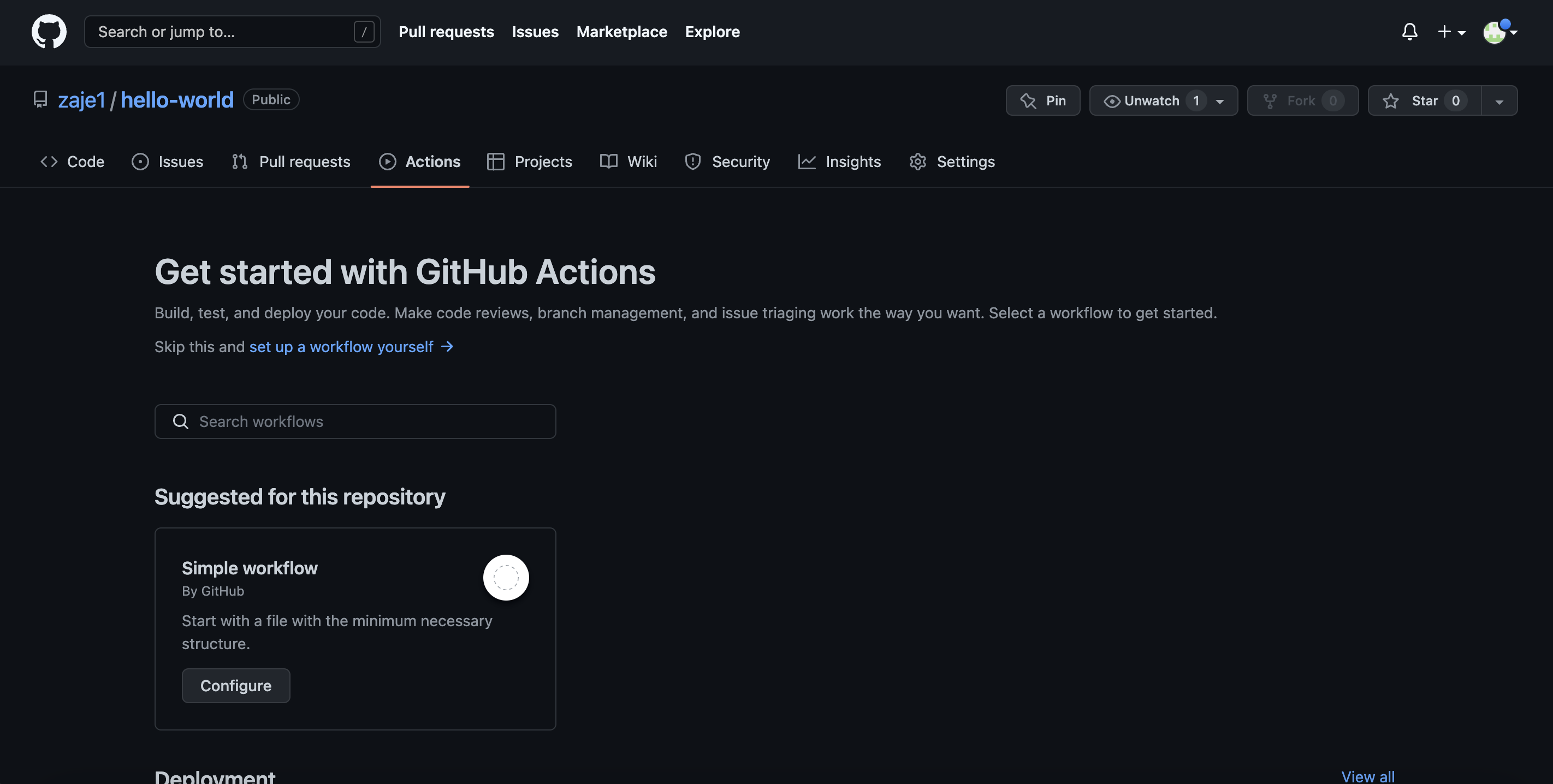
Task: Click the Issues circle-dot icon
Action: click(140, 162)
